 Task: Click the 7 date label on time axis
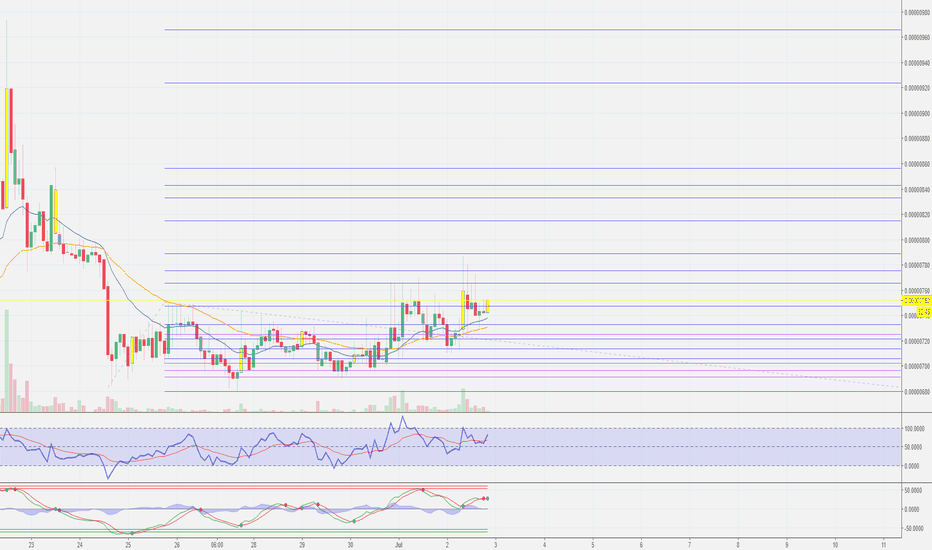[x=689, y=544]
